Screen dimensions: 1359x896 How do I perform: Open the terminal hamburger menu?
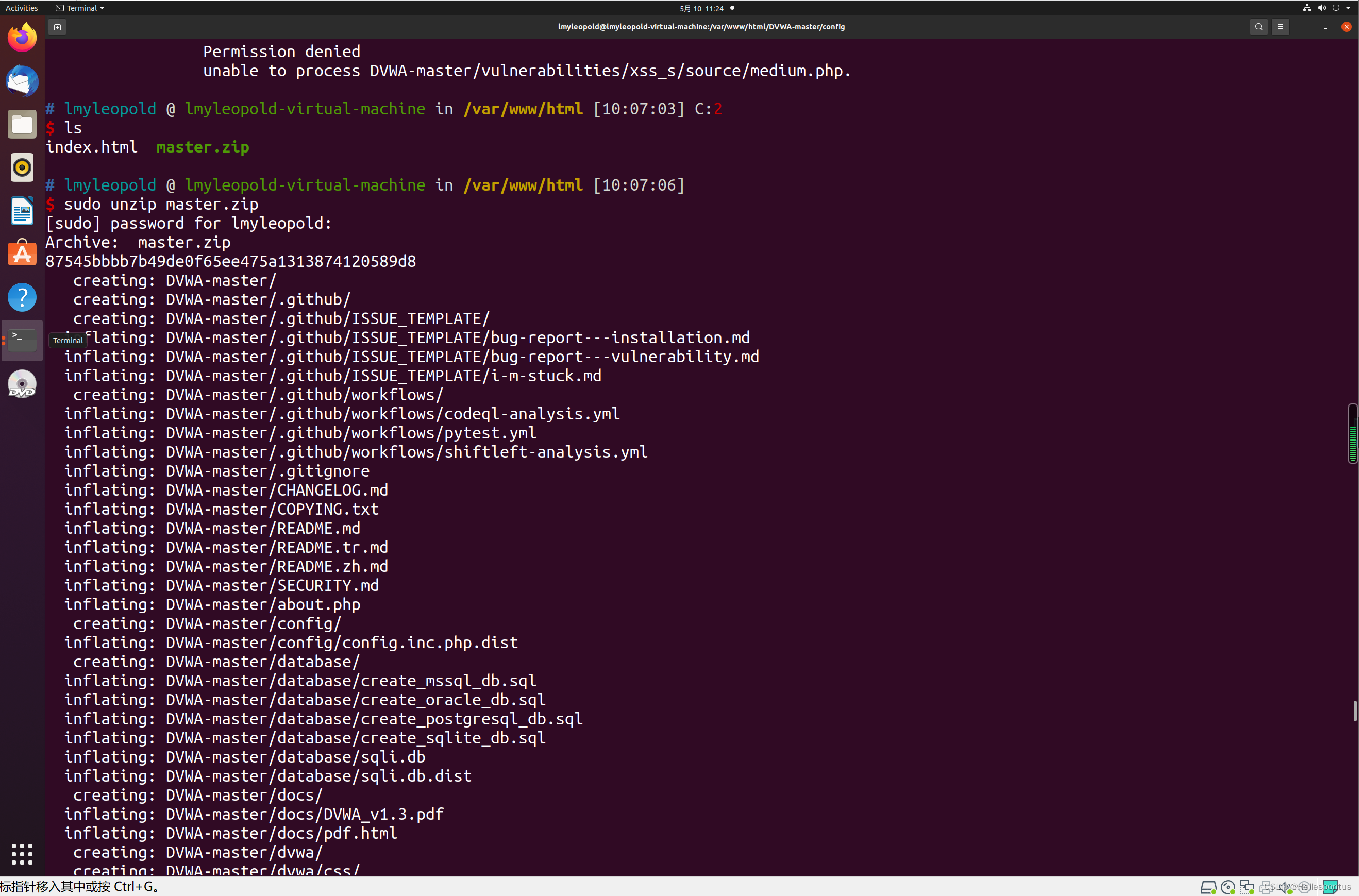point(1280,27)
